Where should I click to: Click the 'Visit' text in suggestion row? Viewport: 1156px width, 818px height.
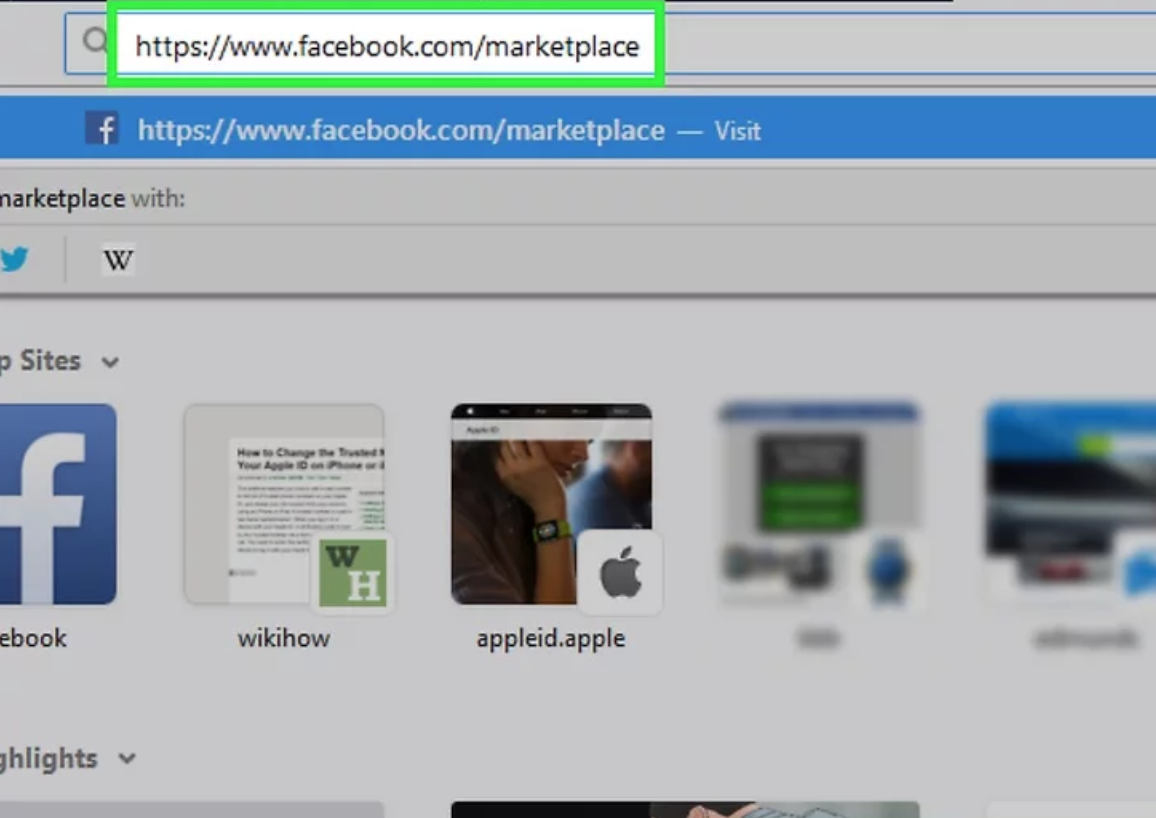pos(737,131)
